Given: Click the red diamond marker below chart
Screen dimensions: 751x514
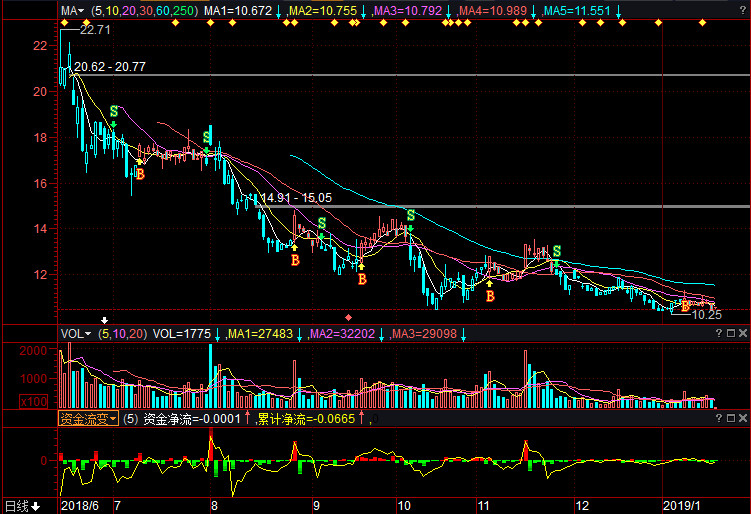Looking at the screenshot, I should pyautogui.click(x=348, y=316).
